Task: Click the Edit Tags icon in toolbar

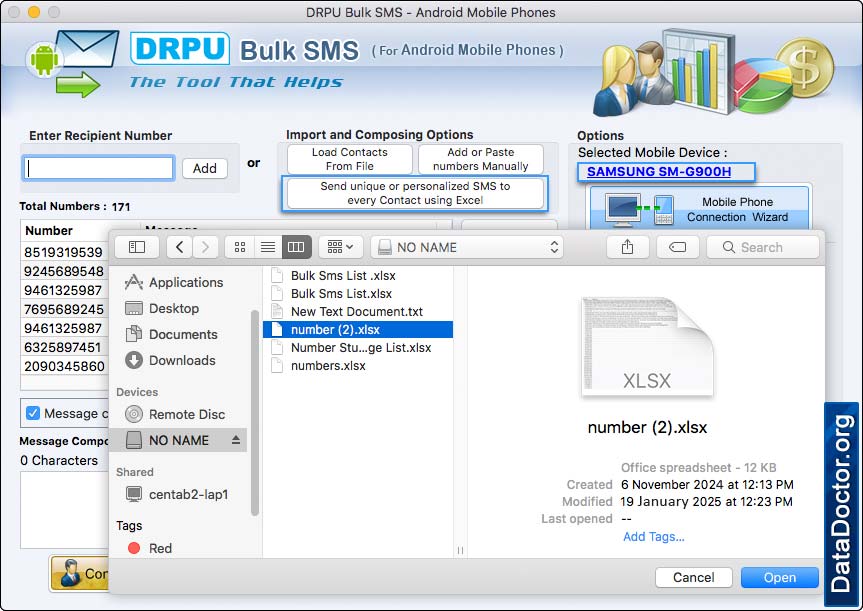Action: 678,247
